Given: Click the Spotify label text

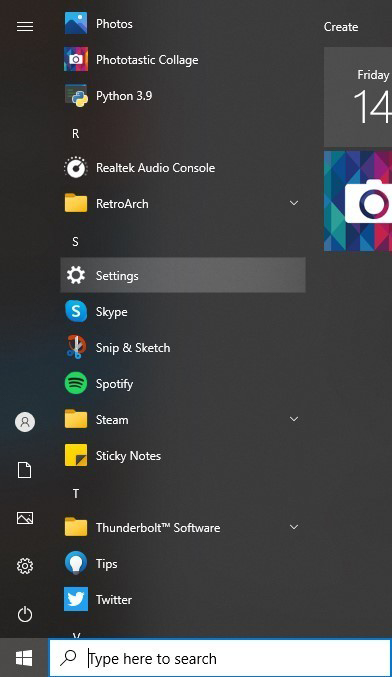Looking at the screenshot, I should 114,384.
